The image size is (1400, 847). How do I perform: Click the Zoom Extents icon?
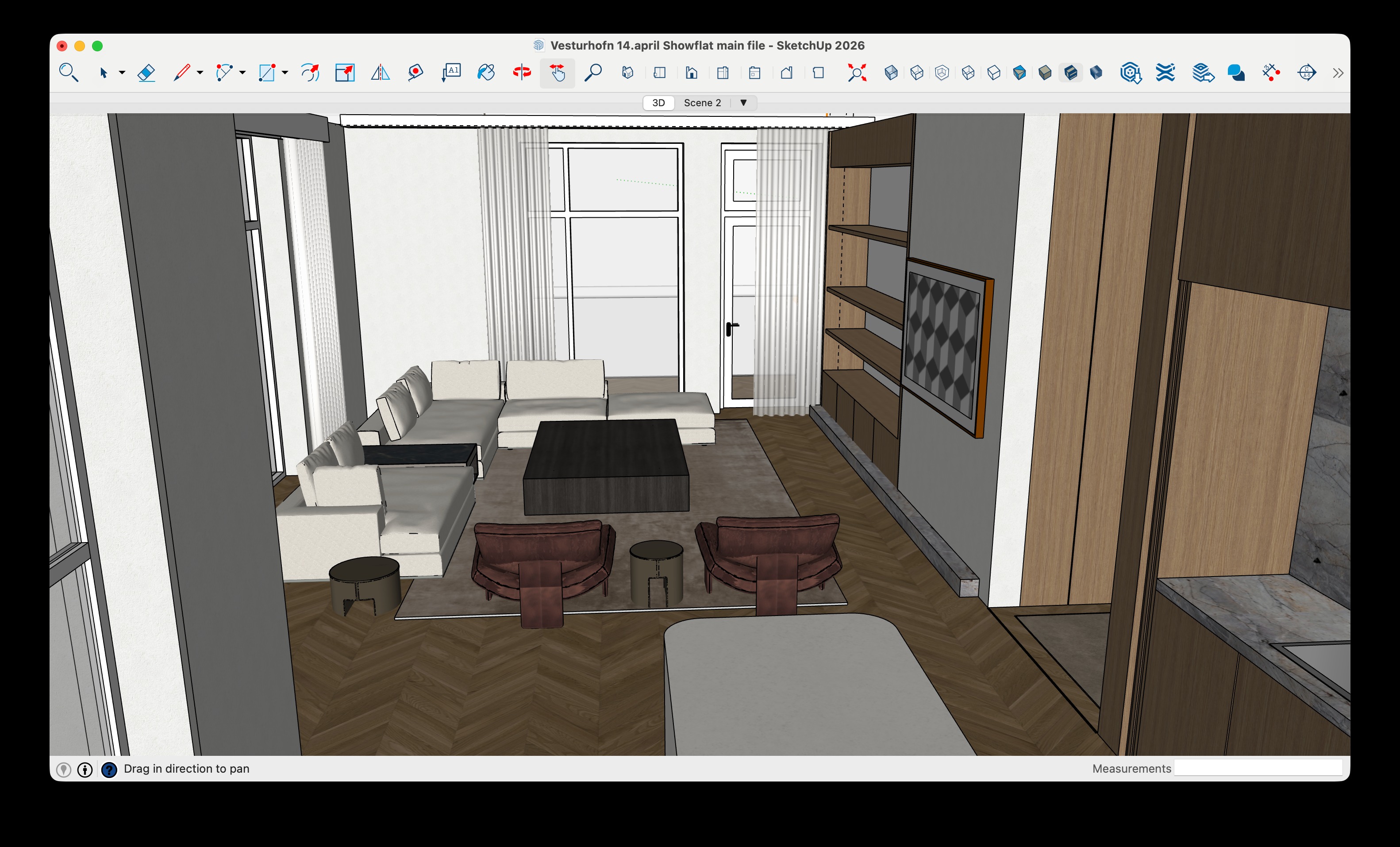coord(857,73)
